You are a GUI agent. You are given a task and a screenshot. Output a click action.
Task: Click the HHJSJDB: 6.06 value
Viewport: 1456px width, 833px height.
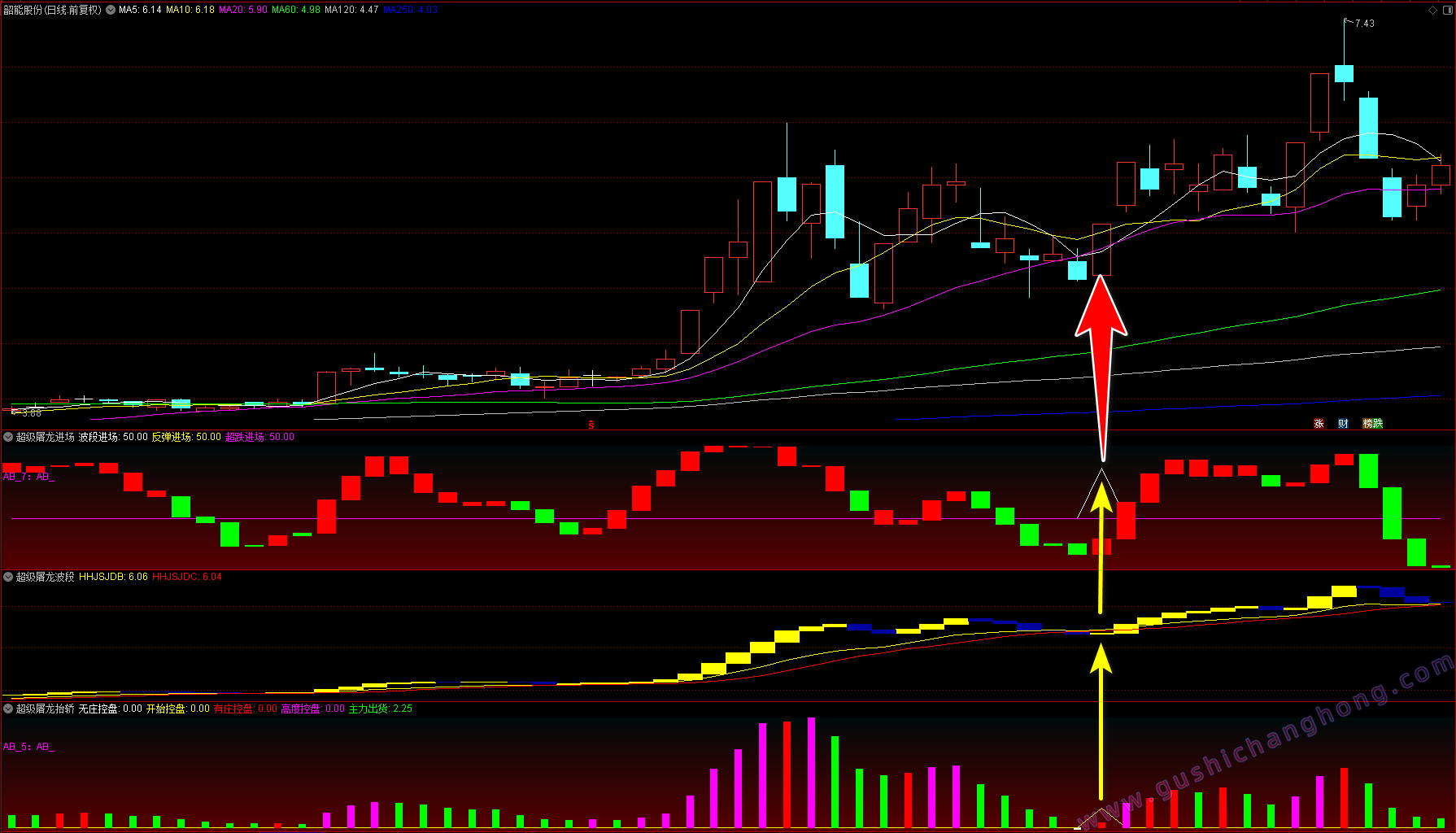point(113,577)
